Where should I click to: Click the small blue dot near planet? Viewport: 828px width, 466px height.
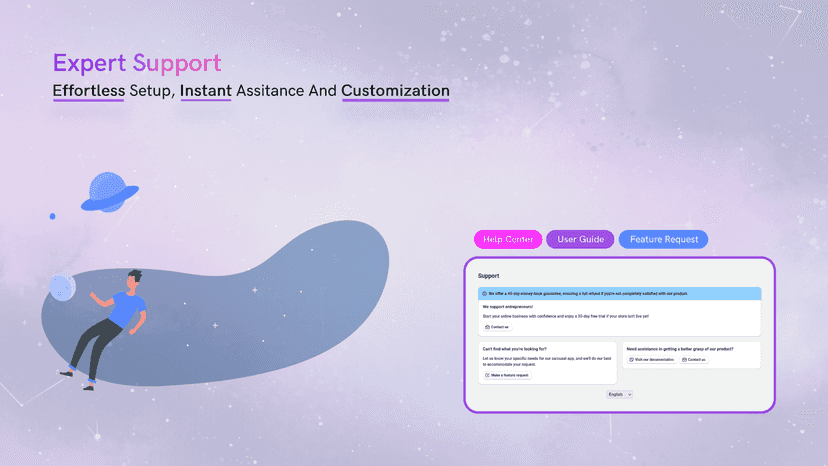click(52, 216)
